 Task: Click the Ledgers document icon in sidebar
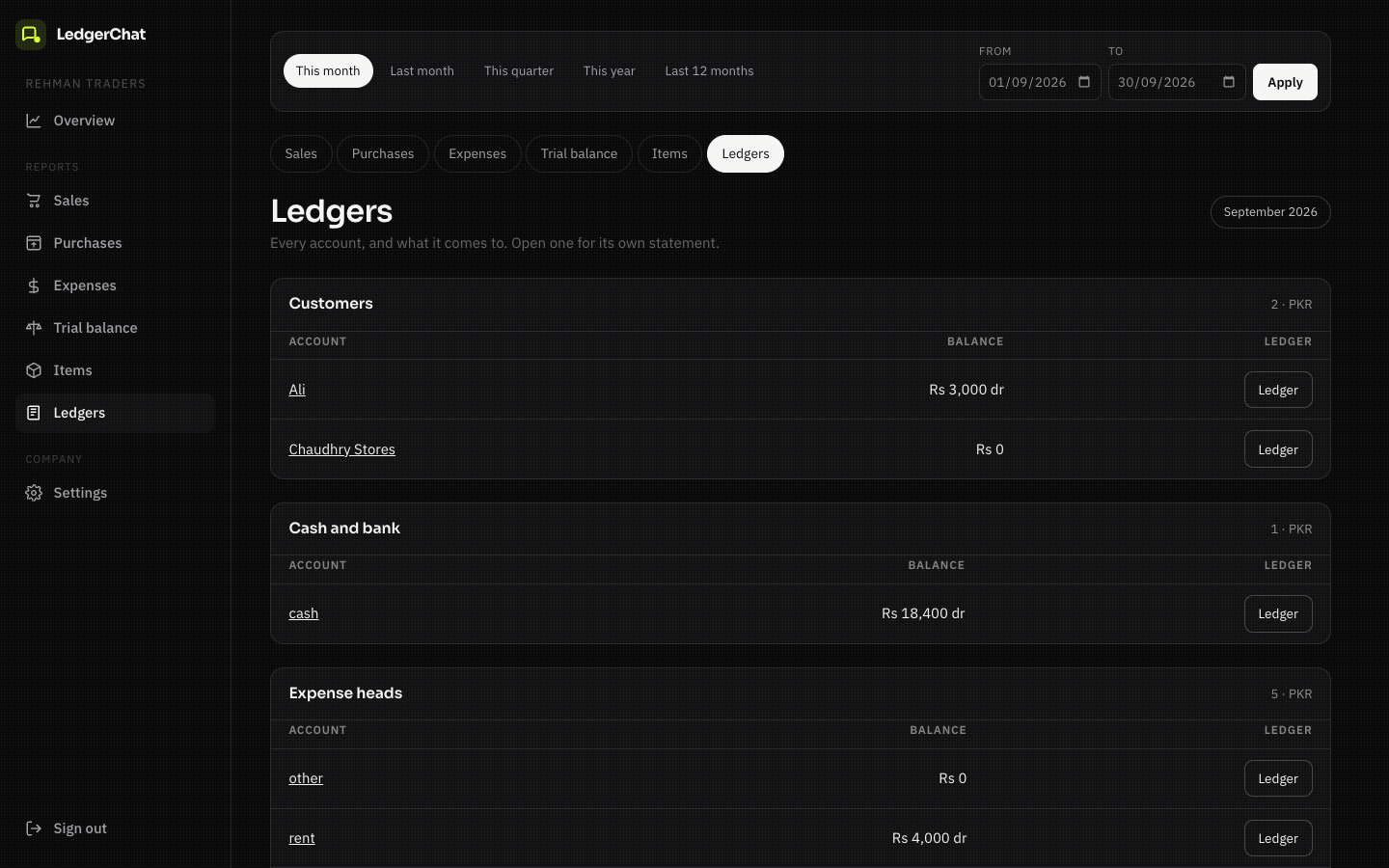coord(34,413)
